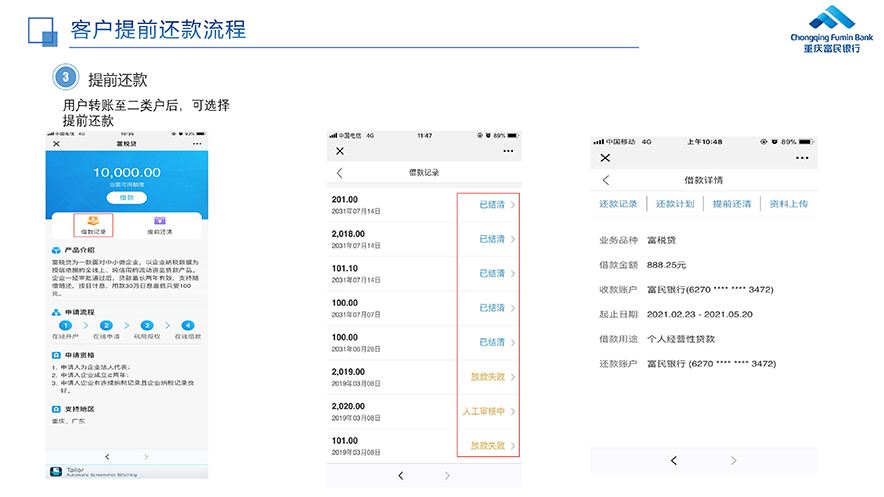Click the 支持地区 section icon
This screenshot has width=884, height=497.
pos(56,409)
